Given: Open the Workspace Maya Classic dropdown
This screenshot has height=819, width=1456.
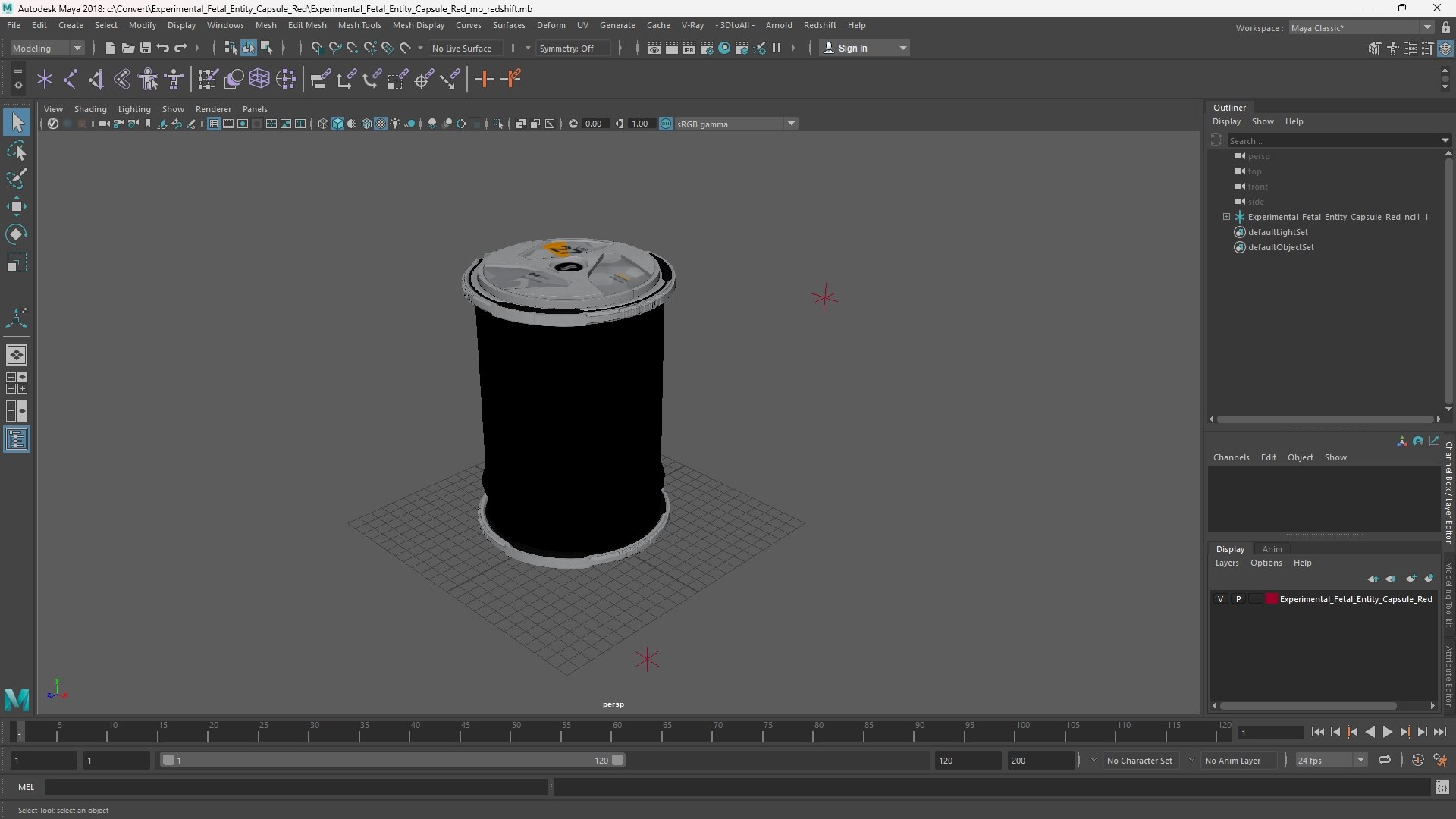Looking at the screenshot, I should tap(1360, 28).
